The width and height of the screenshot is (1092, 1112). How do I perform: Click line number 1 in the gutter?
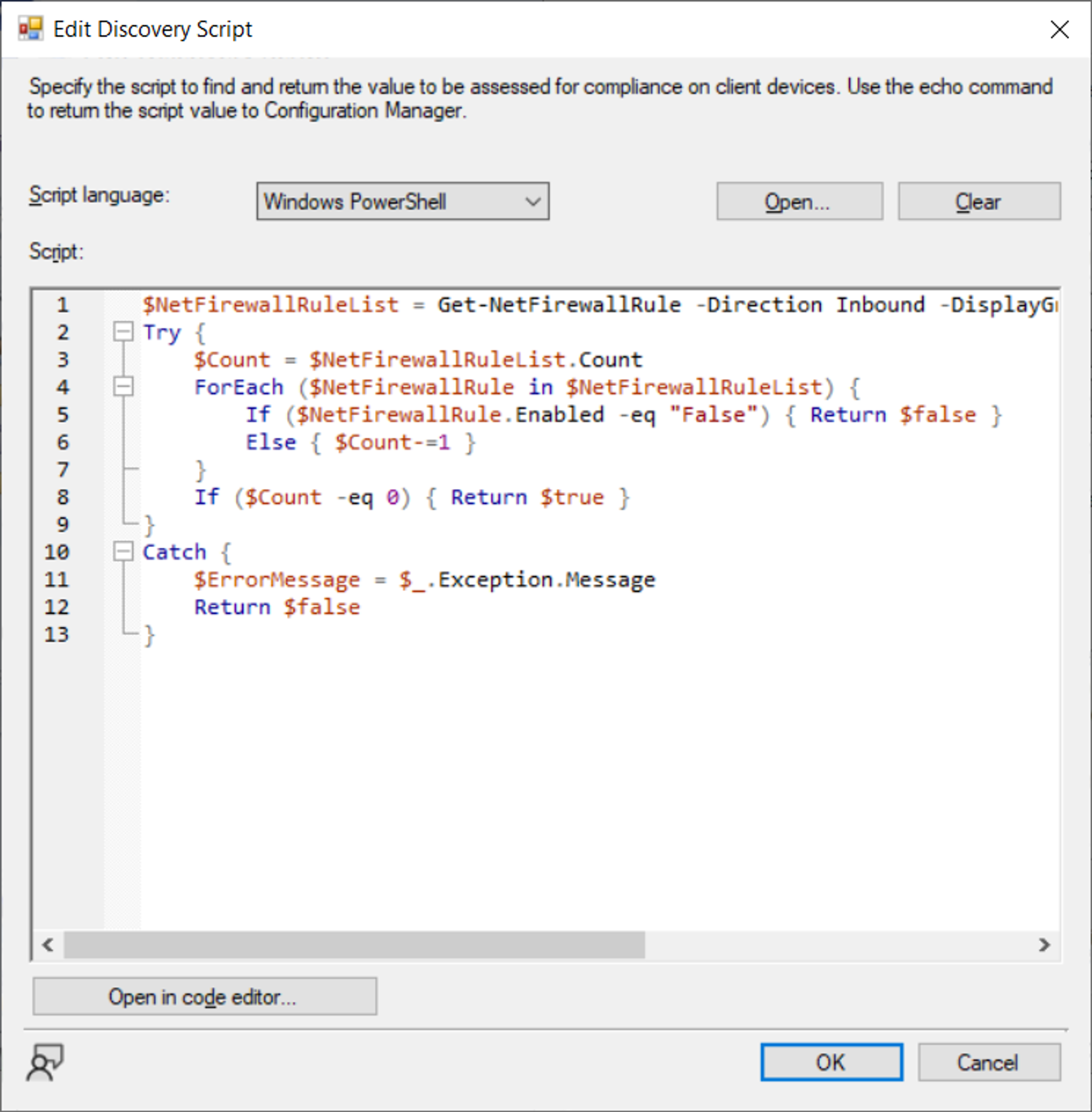click(x=63, y=304)
